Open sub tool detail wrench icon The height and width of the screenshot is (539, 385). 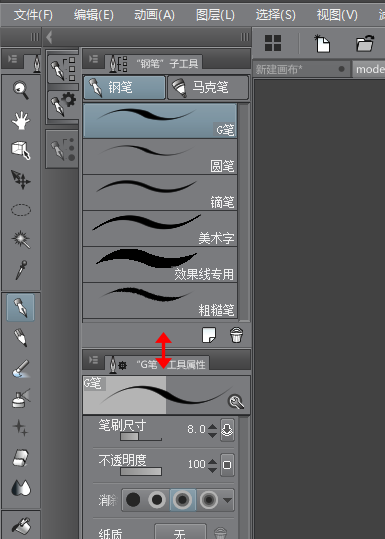point(236,402)
